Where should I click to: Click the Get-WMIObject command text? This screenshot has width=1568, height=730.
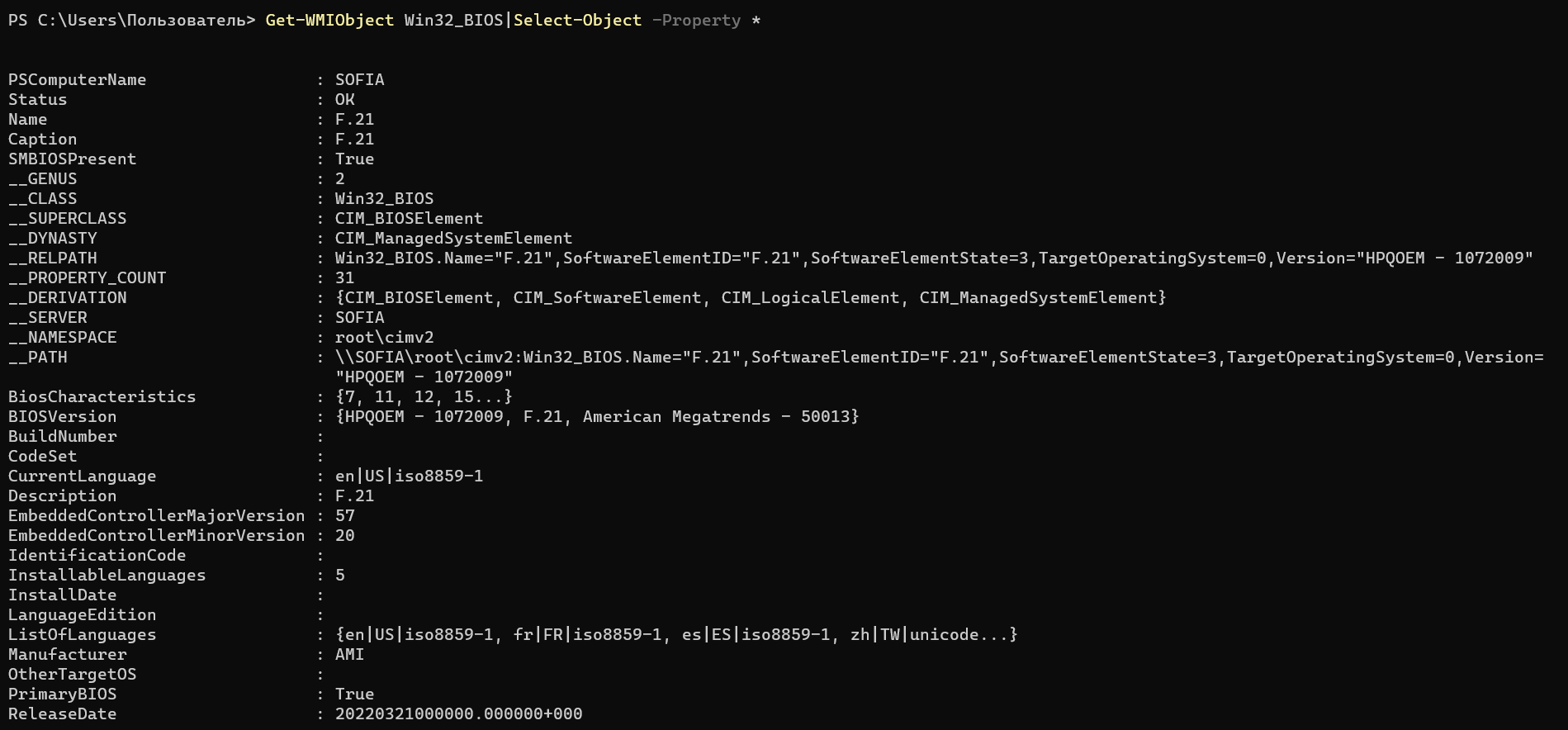tap(329, 20)
